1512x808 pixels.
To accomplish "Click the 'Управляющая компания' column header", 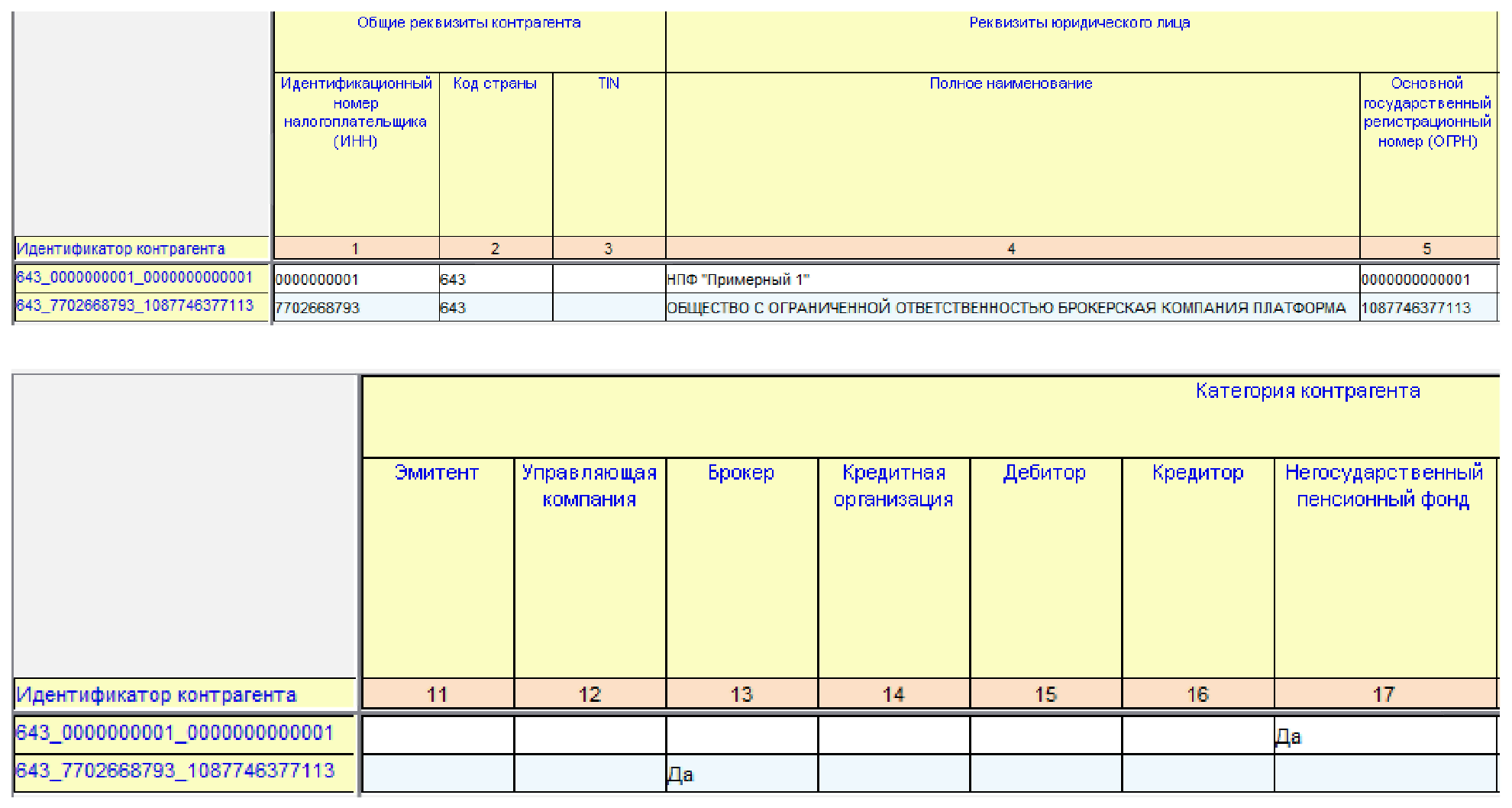I will point(590,567).
